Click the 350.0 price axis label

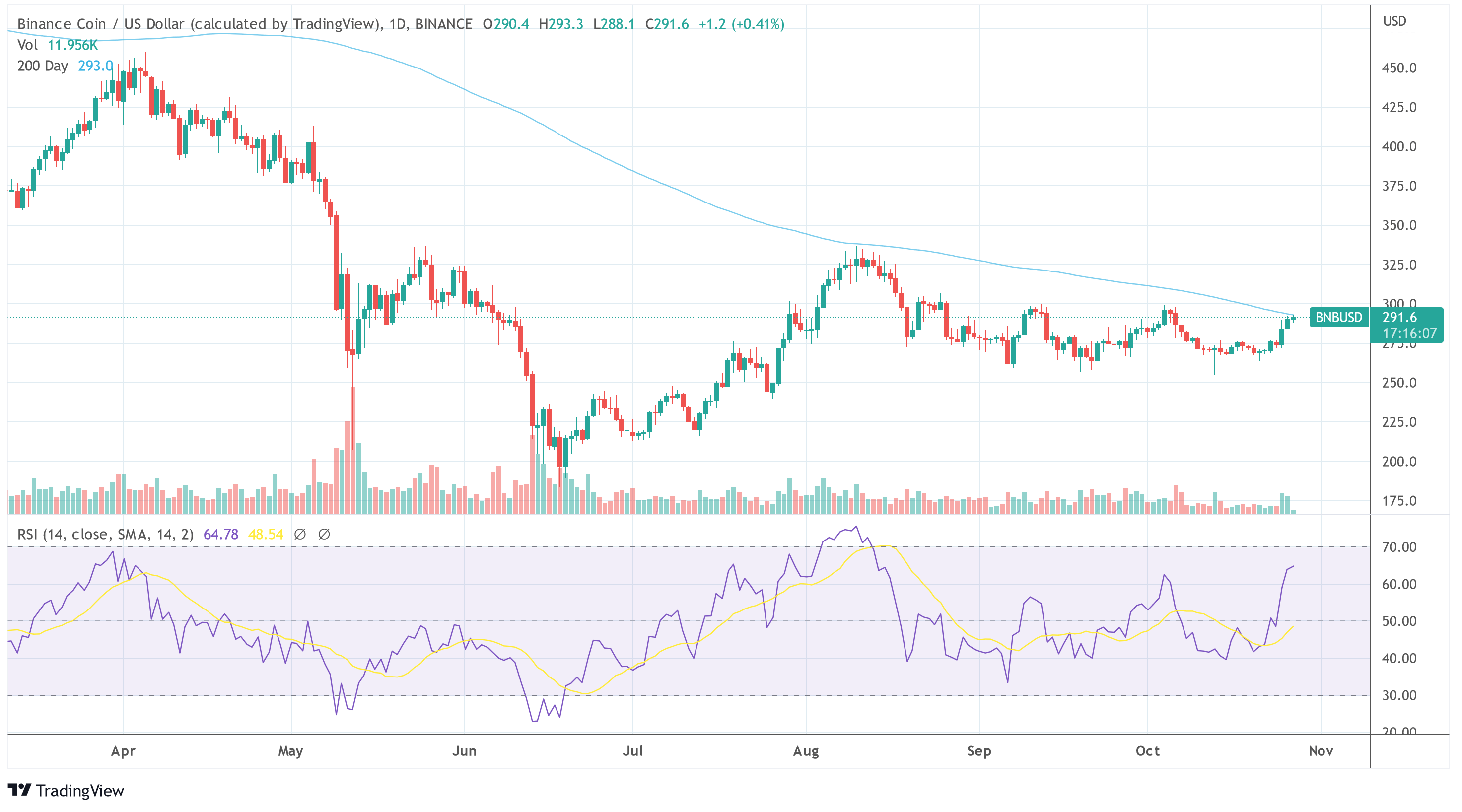click(1399, 225)
